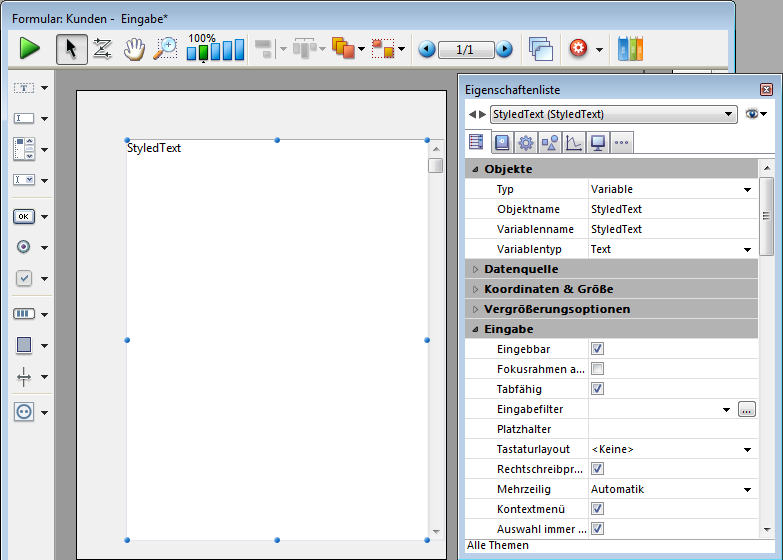The height and width of the screenshot is (560, 783).
Task: Choose the entry order tool
Action: click(x=102, y=49)
